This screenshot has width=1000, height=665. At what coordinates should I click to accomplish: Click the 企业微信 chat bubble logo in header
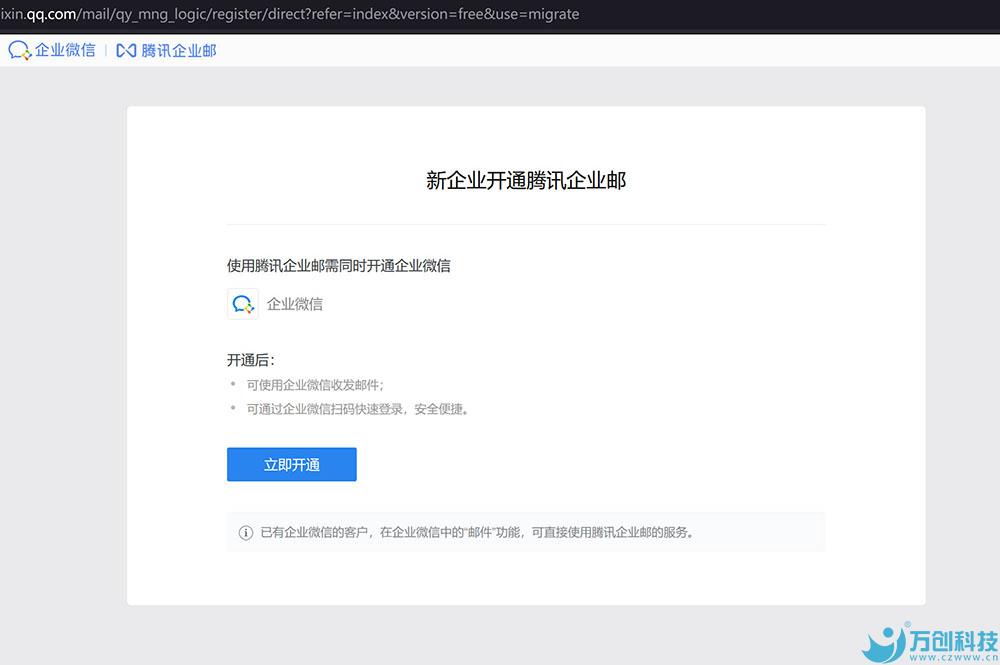click(19, 50)
